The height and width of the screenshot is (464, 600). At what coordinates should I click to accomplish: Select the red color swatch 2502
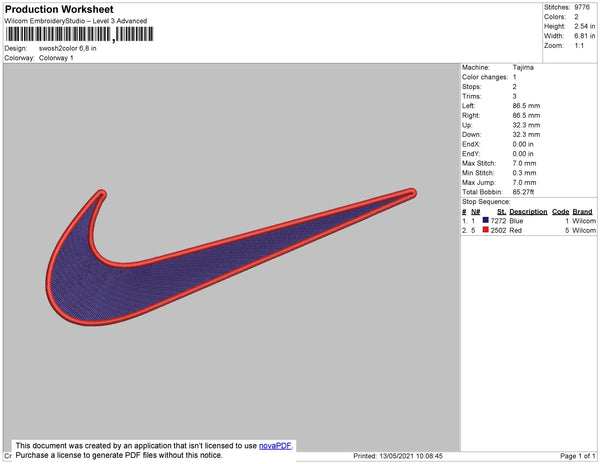pos(486,230)
